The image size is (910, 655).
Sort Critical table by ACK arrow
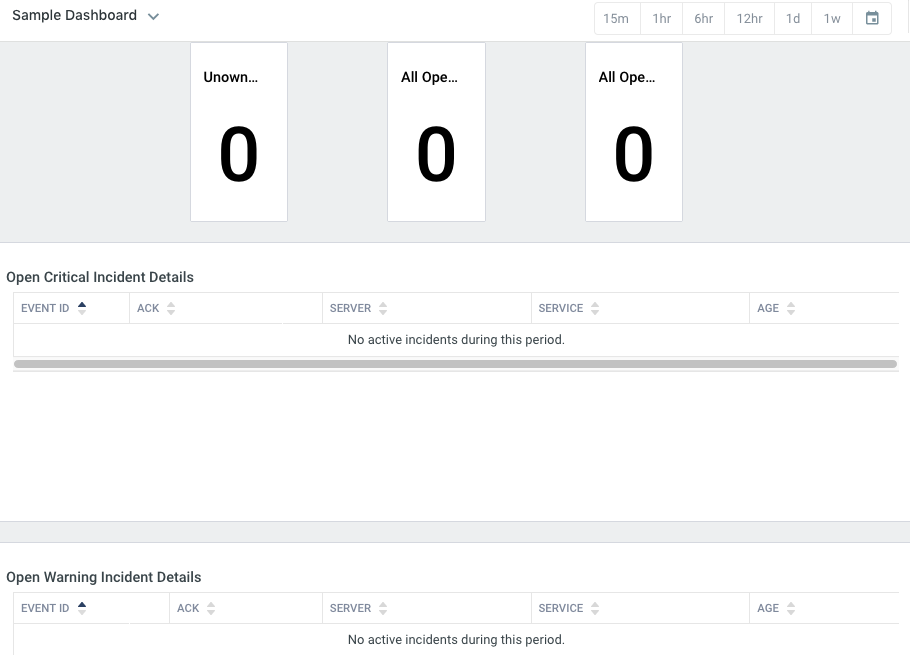171,308
